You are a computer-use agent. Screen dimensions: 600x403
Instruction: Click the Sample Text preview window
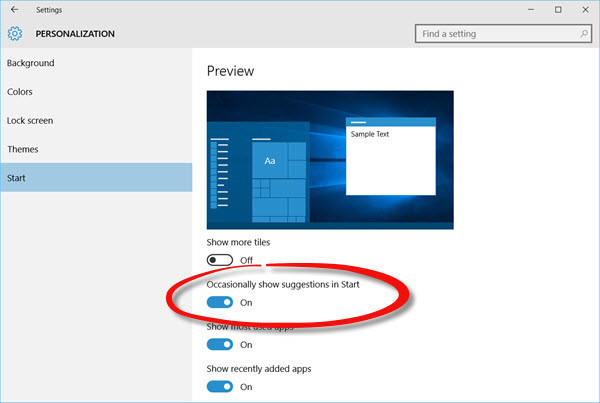pos(391,157)
